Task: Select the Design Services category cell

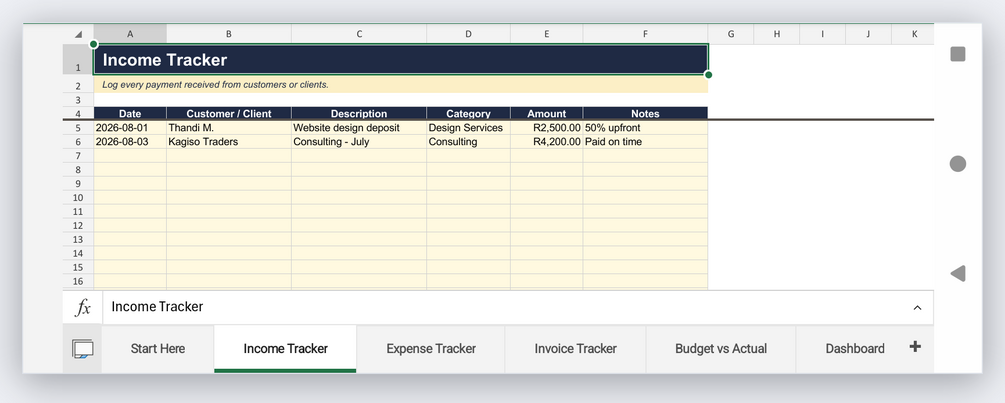Action: click(469, 128)
